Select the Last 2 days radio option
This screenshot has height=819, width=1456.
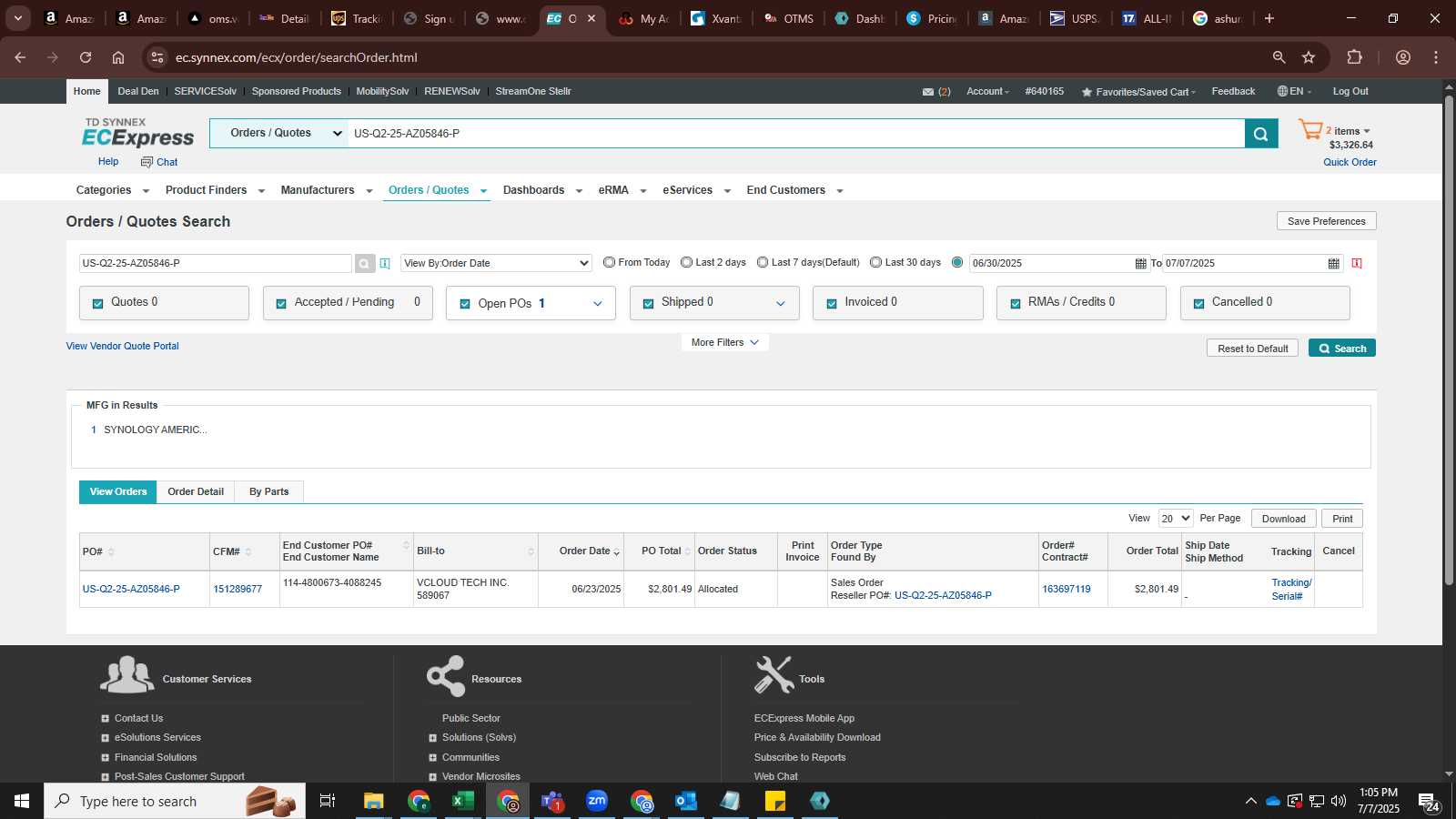pos(686,262)
